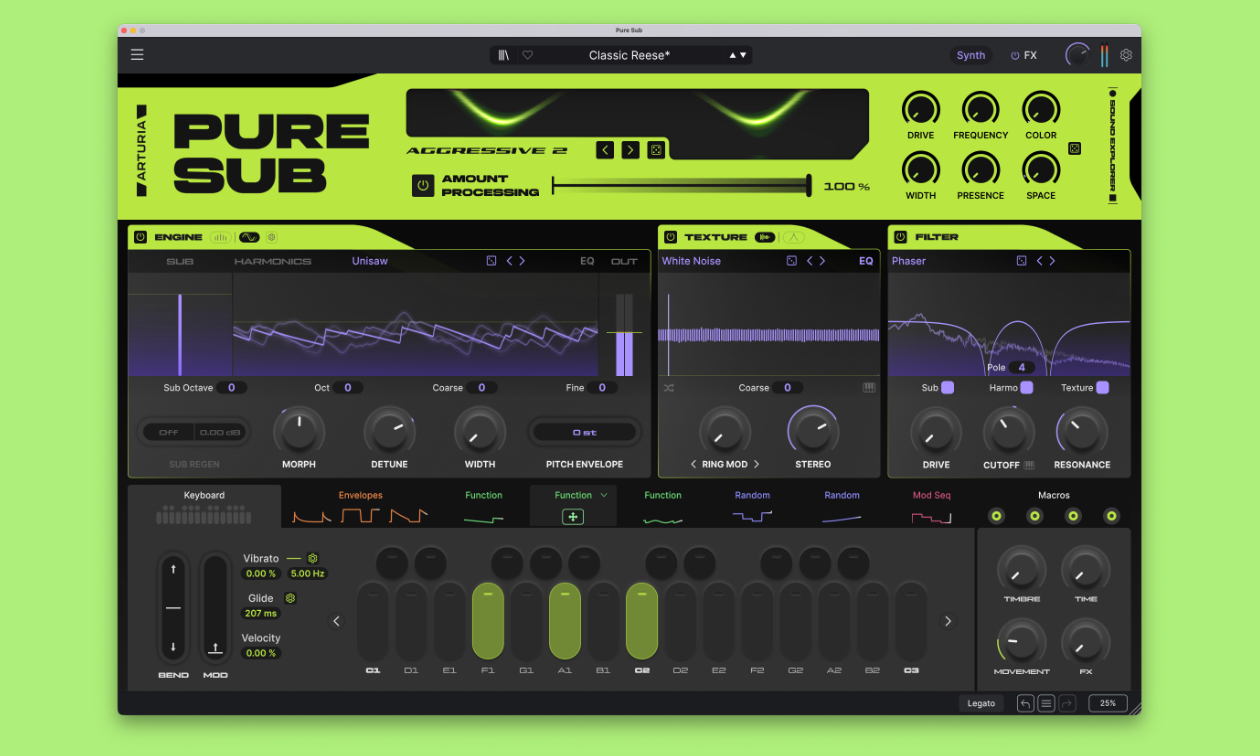Click the Cutoff keyboard tracking icon
Screen dimensions: 1260x756
pyautogui.click(x=1029, y=465)
